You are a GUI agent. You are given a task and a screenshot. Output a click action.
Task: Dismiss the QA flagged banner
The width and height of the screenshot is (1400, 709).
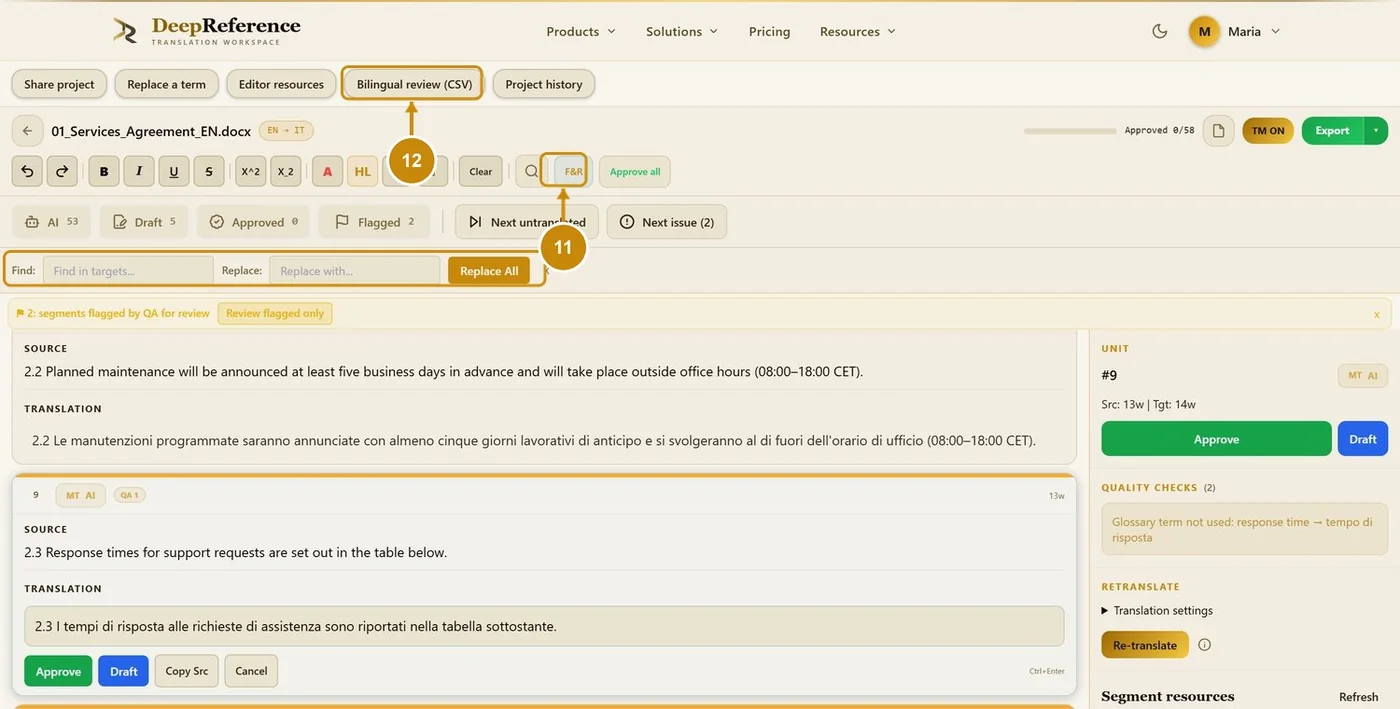pos(1376,314)
